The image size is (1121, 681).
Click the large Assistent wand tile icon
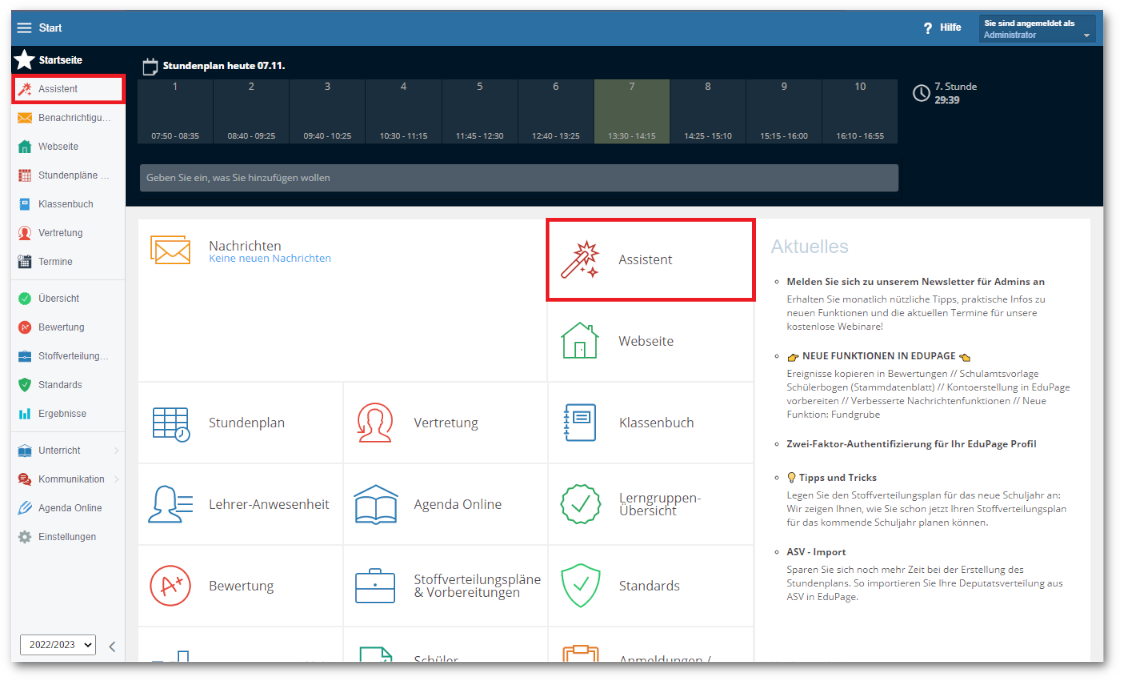coord(580,259)
